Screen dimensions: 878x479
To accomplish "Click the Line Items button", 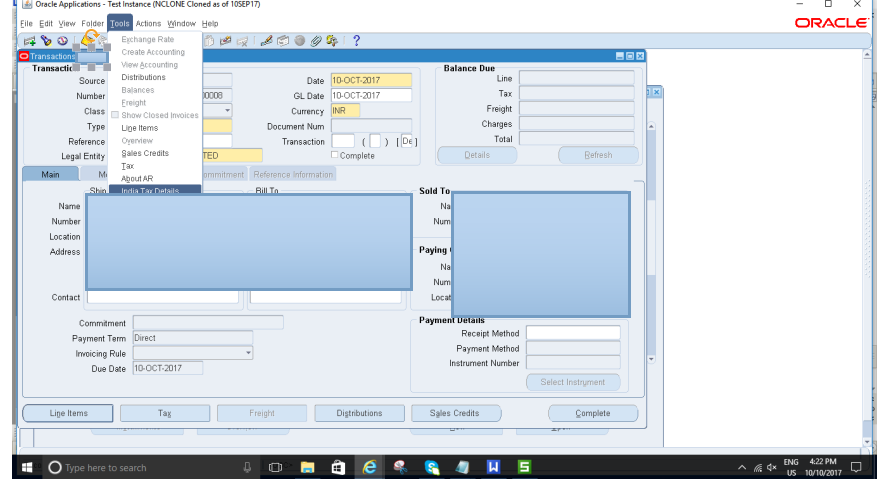I will 68,413.
